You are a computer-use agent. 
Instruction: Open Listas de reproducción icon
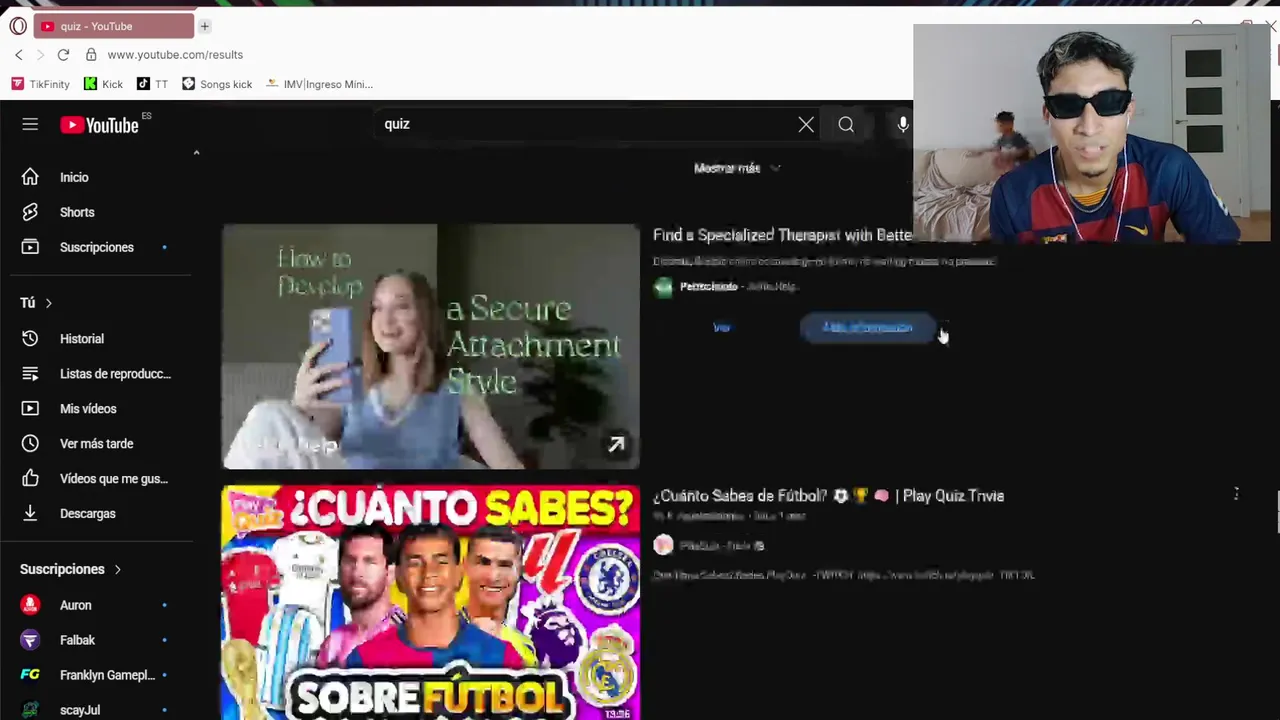(x=30, y=373)
